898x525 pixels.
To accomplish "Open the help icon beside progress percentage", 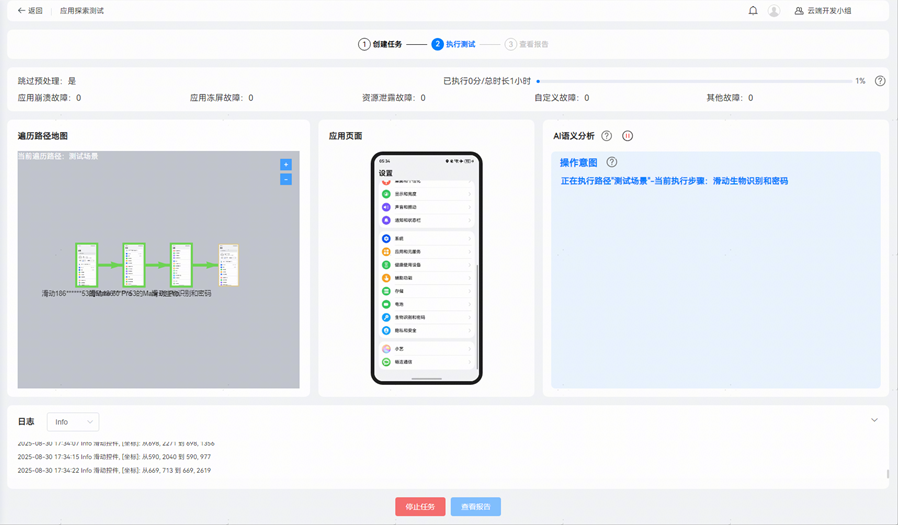I will tap(880, 81).
